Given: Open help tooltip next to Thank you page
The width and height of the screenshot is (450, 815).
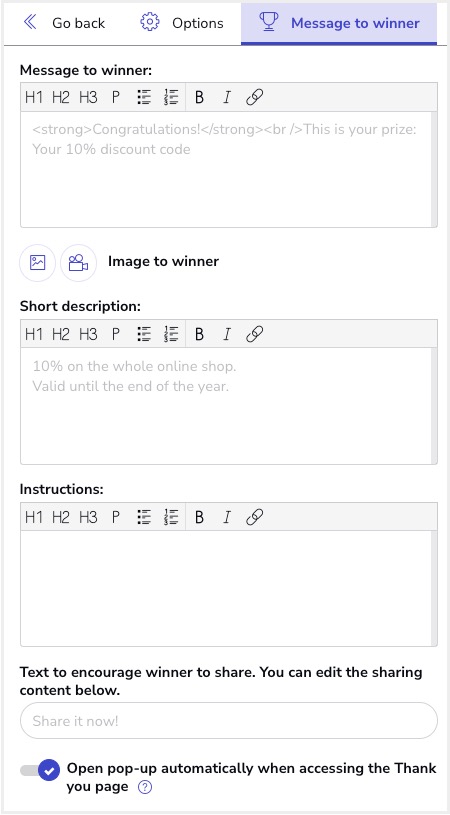Looking at the screenshot, I should click(x=145, y=788).
